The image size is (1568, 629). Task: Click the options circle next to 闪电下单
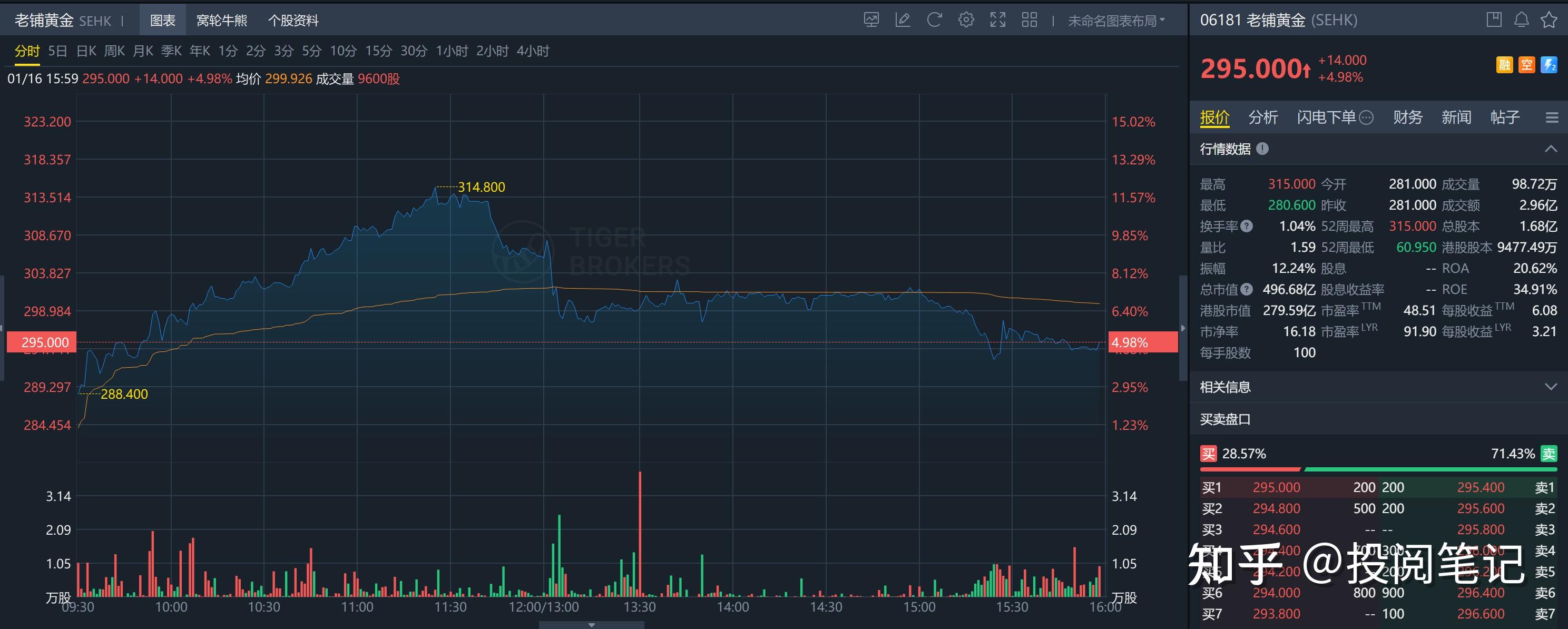[1367, 117]
